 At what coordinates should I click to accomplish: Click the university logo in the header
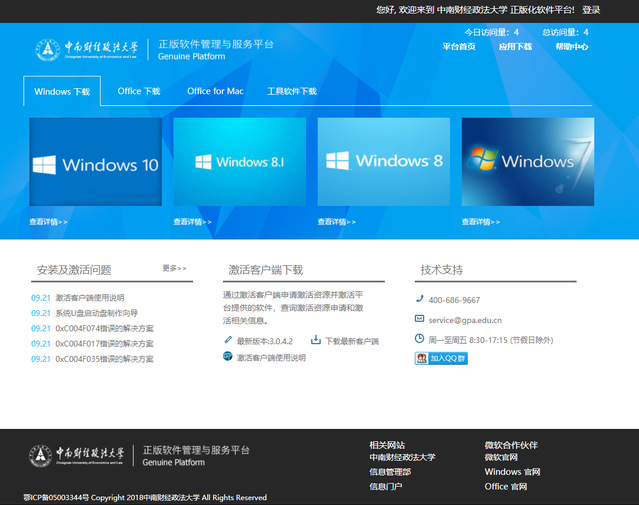point(87,49)
